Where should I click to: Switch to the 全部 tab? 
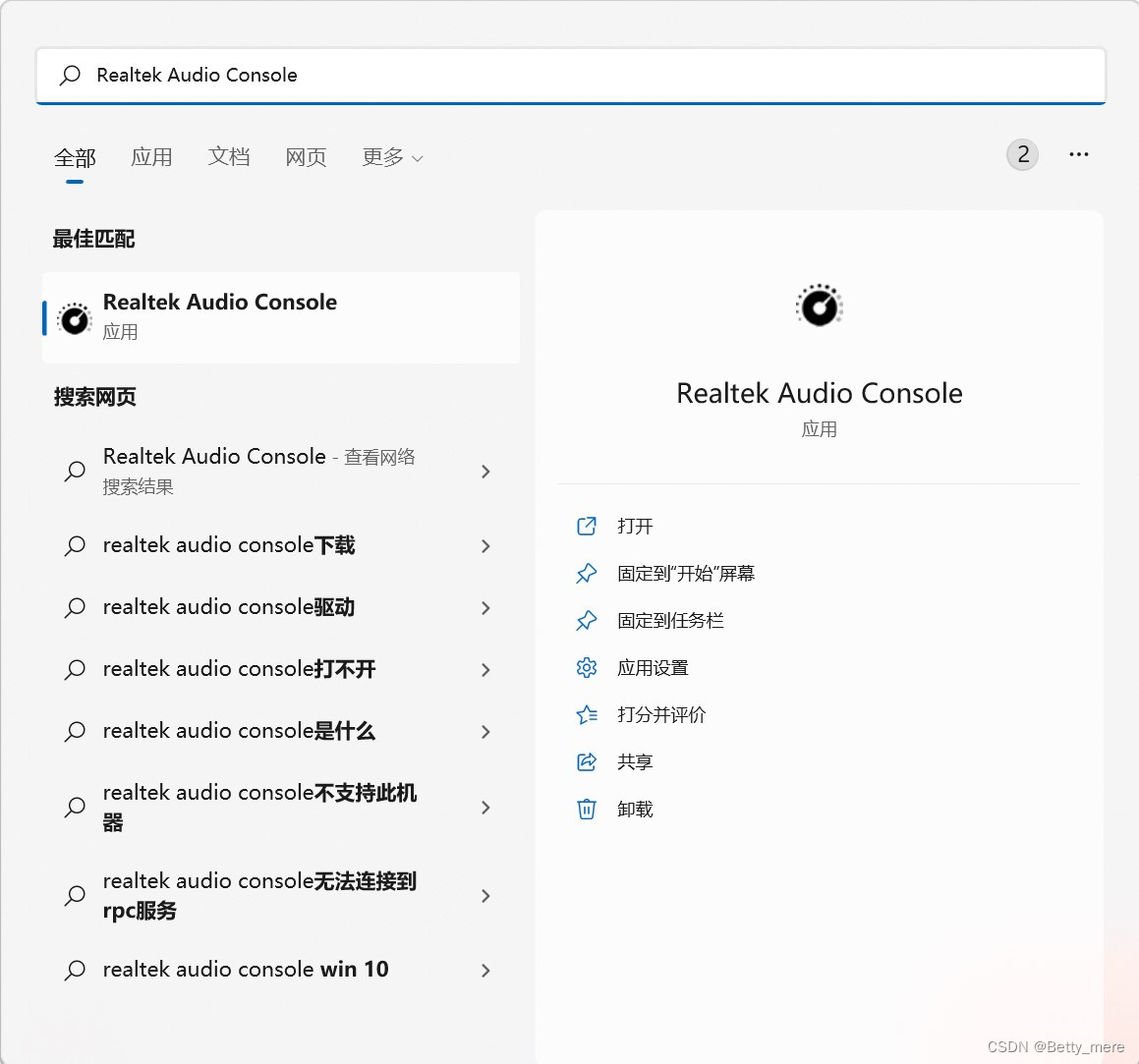coord(75,157)
